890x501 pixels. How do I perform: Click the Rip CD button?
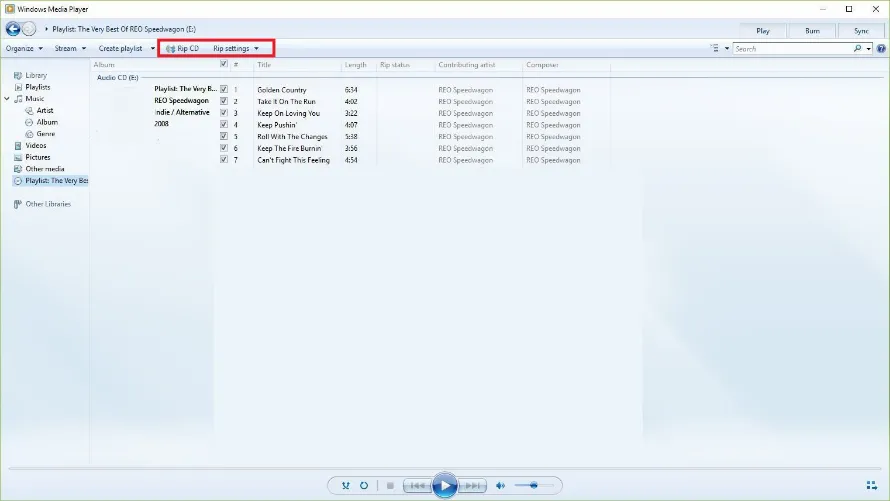pyautogui.click(x=182, y=48)
